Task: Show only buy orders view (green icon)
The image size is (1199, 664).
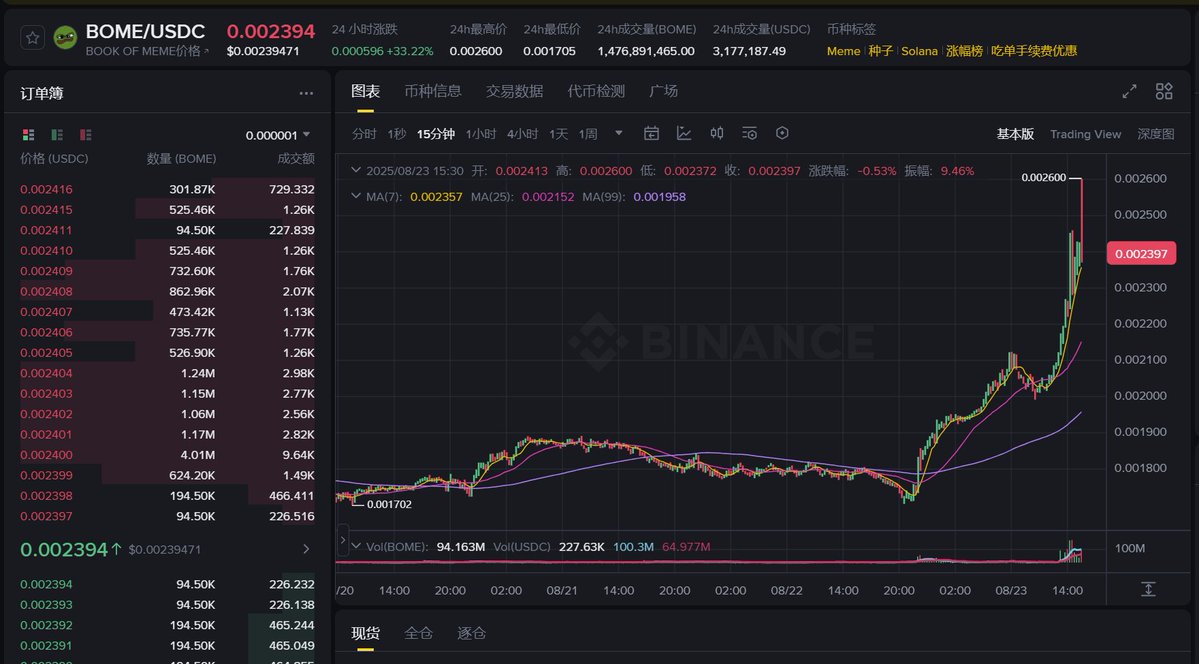Action: 57,135
